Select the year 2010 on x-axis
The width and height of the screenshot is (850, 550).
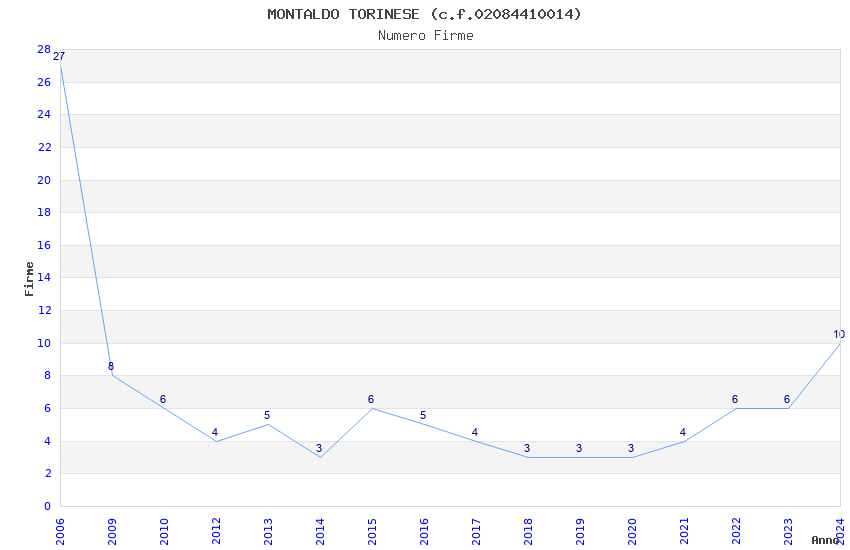pyautogui.click(x=164, y=532)
